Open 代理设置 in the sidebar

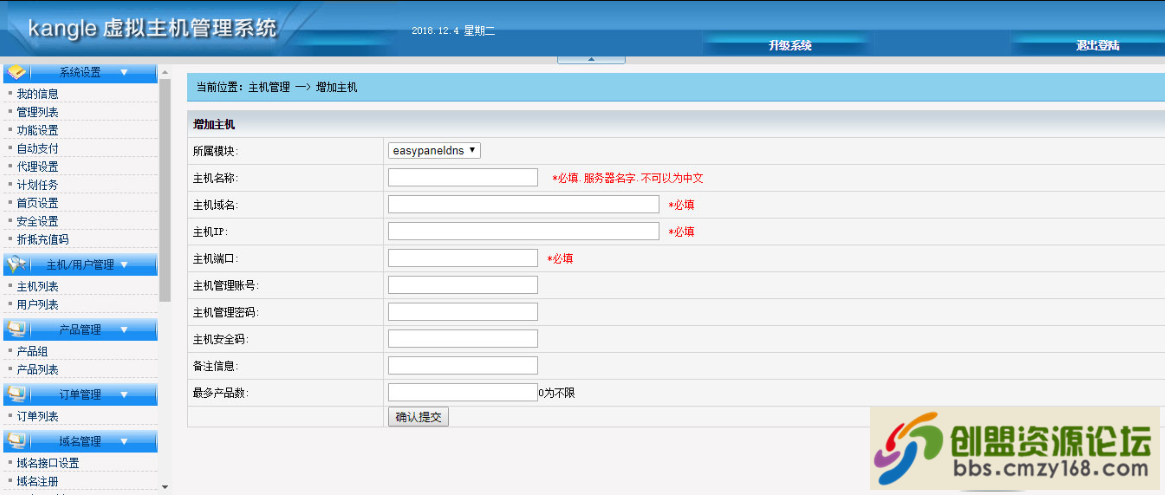point(37,166)
